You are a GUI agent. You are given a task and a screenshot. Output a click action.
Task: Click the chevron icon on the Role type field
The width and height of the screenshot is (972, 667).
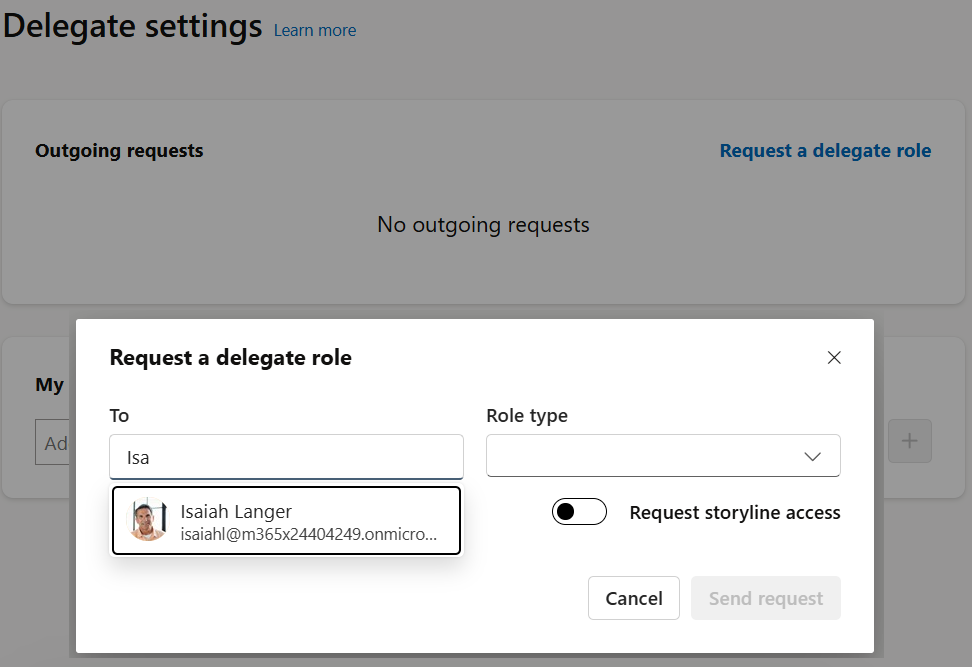(812, 455)
